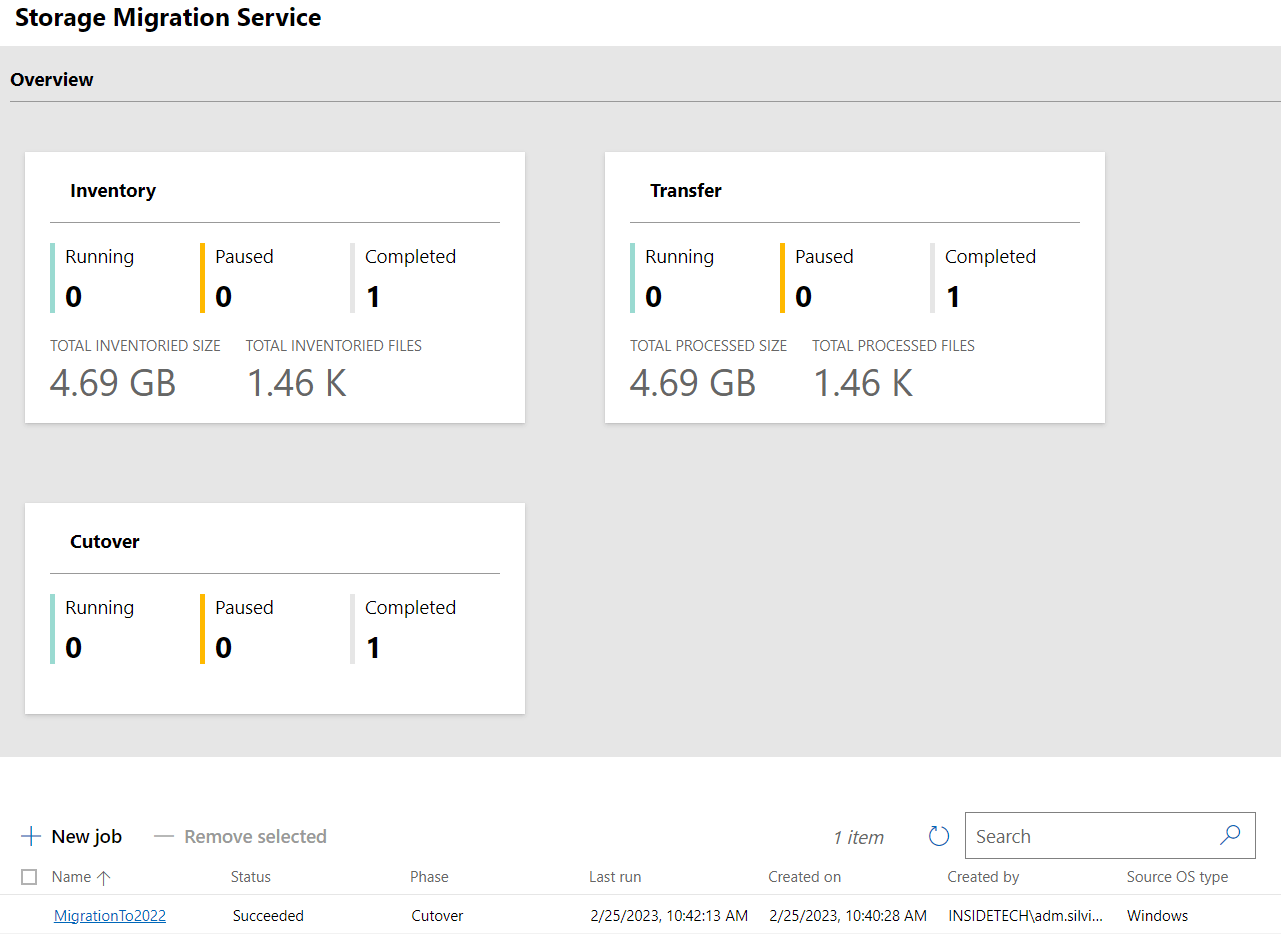Click the sort arrow next to the Name column
This screenshot has height=950, width=1281.
click(x=103, y=877)
